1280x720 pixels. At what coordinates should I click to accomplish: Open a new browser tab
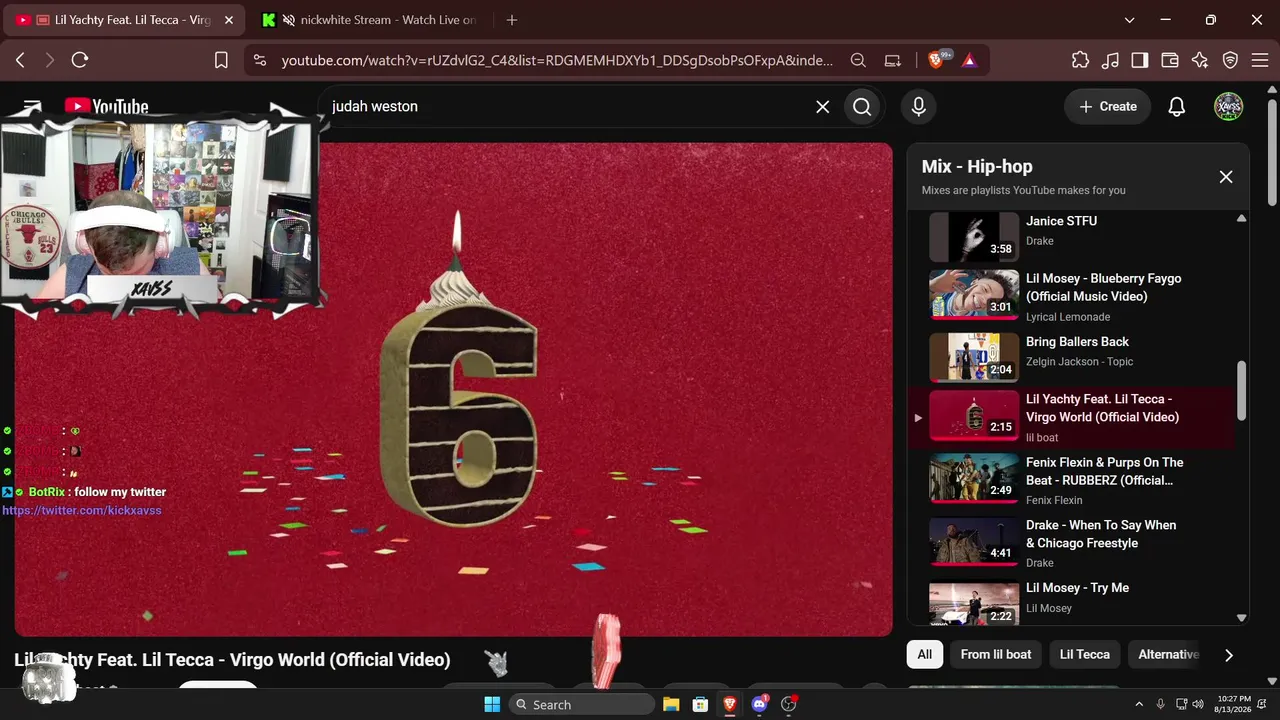coord(512,20)
